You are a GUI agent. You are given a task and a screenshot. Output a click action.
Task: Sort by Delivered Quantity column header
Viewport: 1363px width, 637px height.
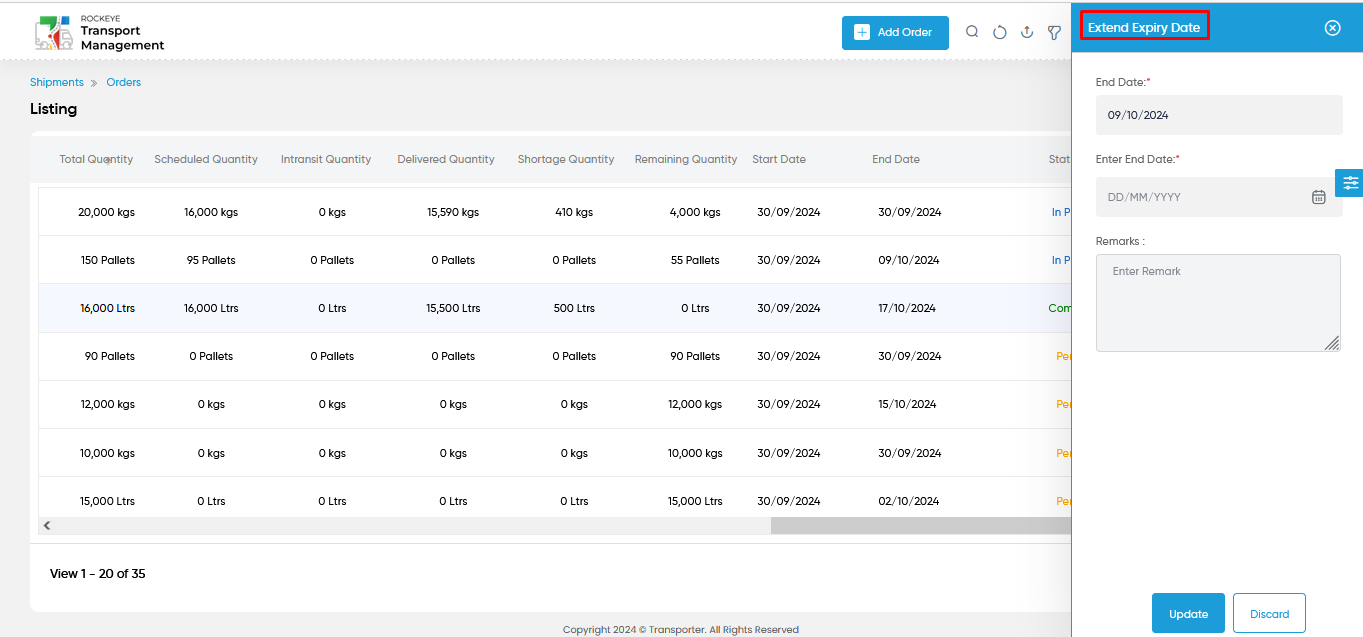click(446, 159)
